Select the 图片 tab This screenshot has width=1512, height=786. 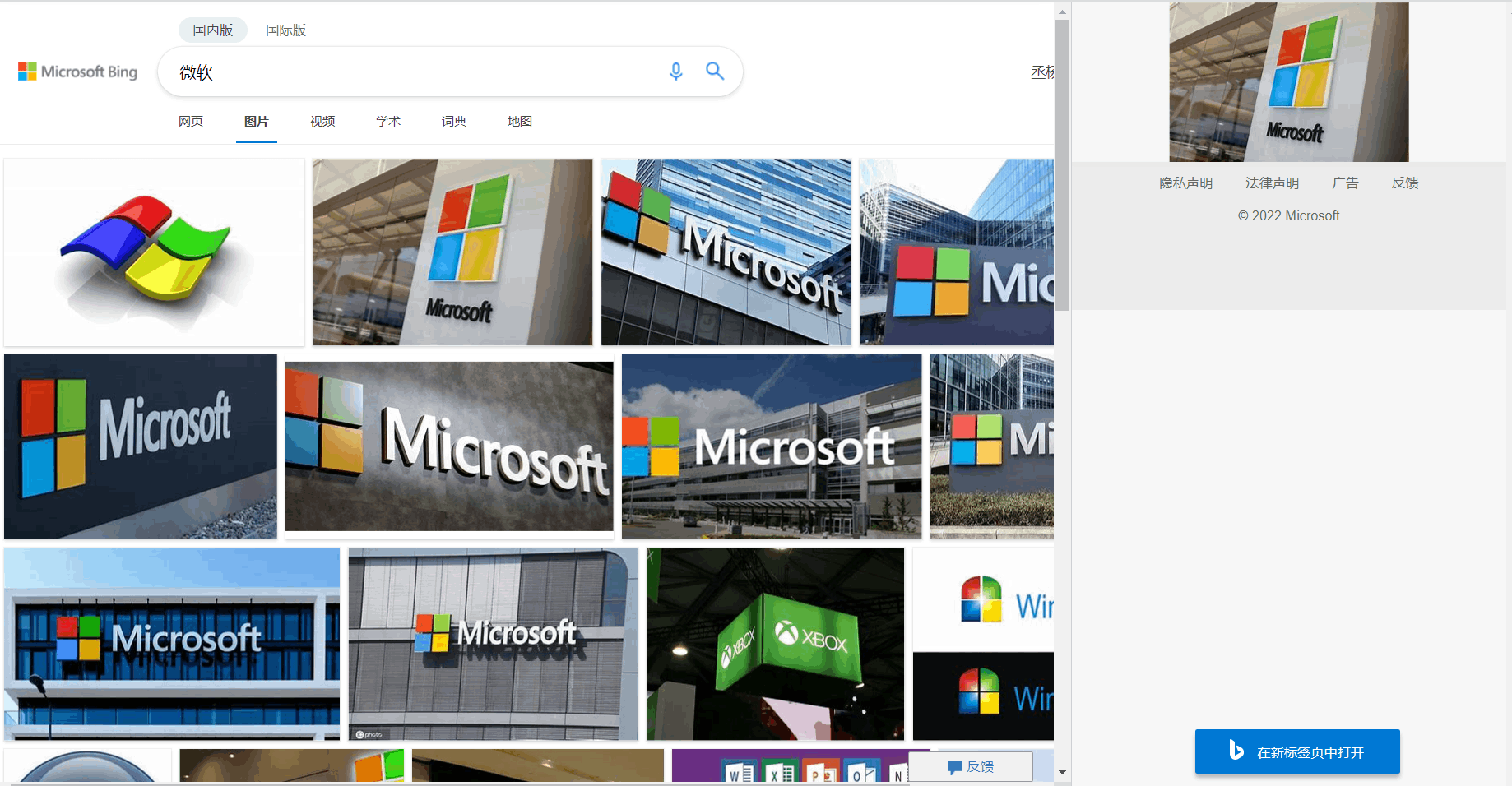point(257,121)
